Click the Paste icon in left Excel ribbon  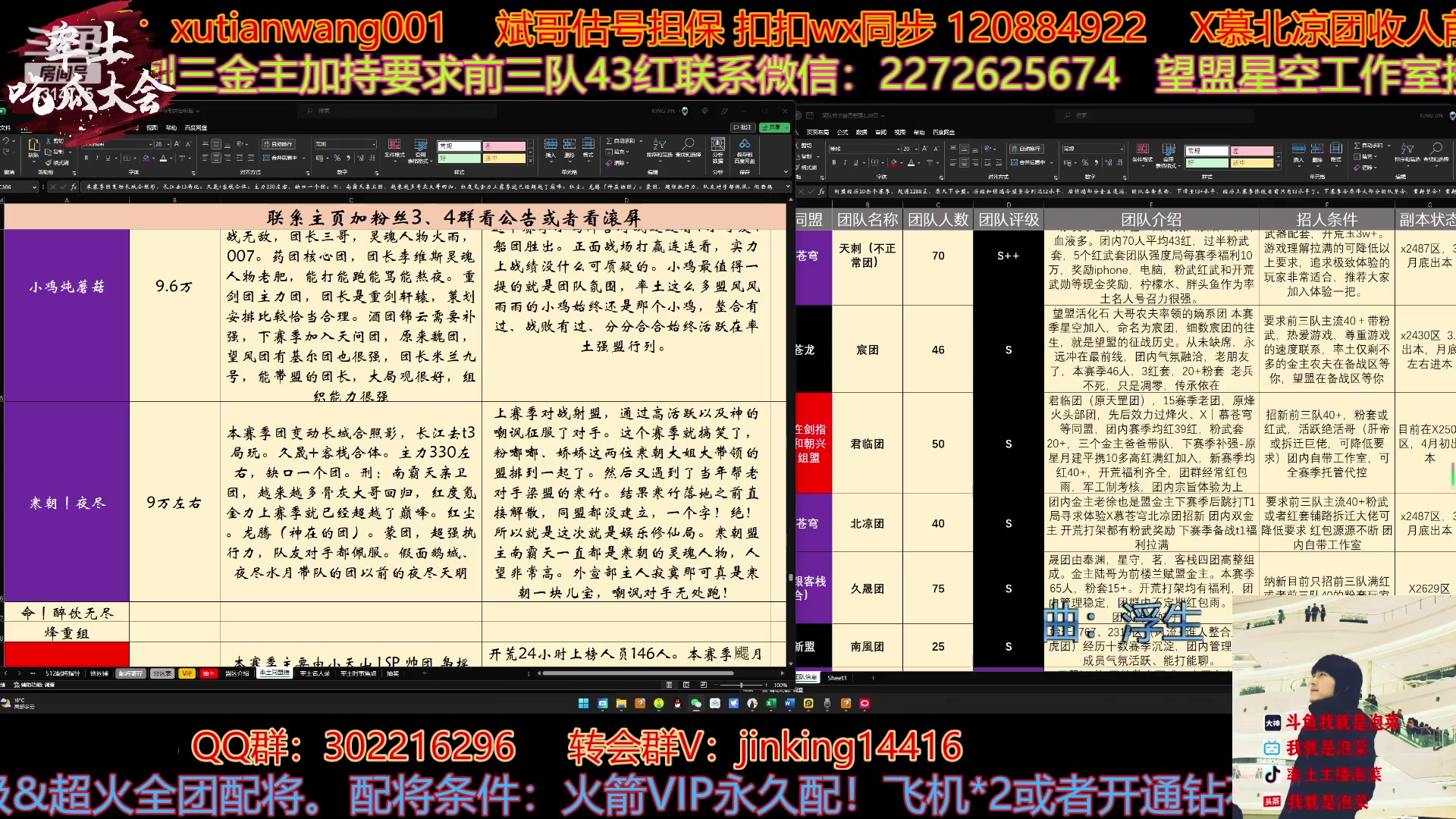34,144
